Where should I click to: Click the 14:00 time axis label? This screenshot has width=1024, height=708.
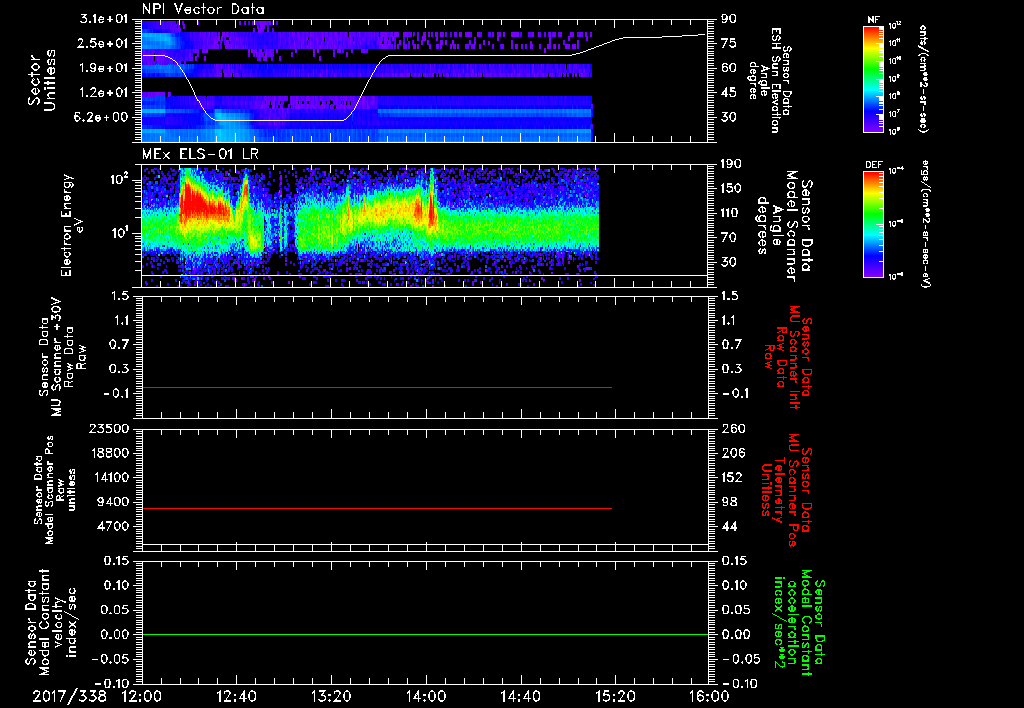(x=426, y=696)
